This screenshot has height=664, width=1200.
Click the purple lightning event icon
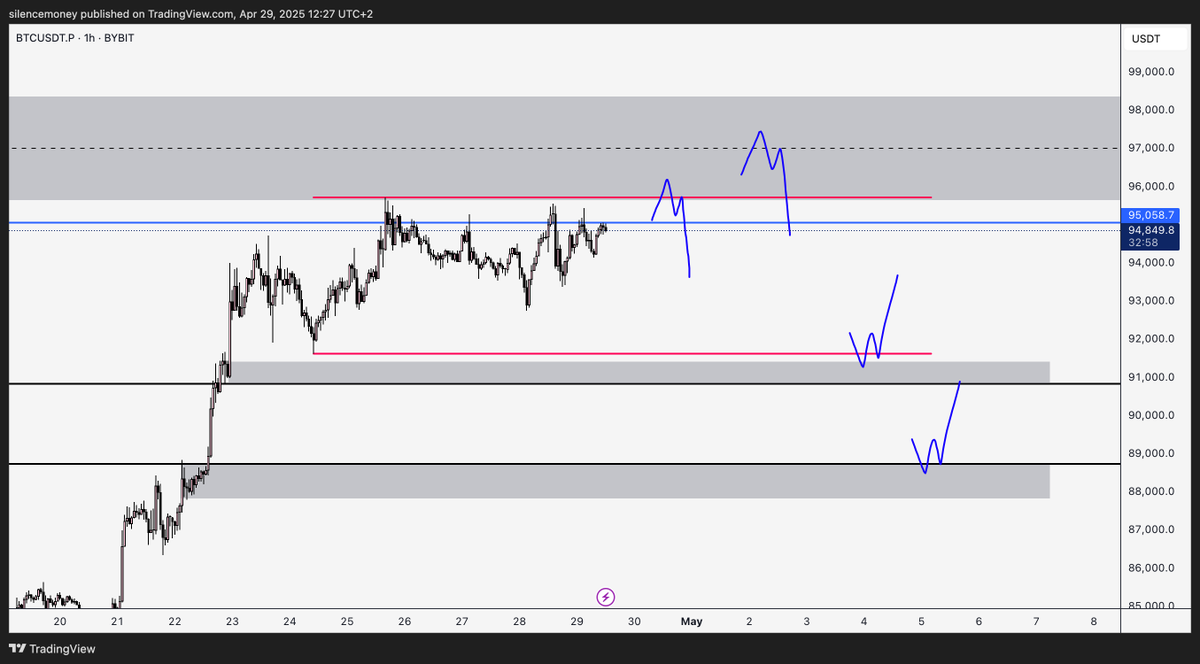point(606,597)
